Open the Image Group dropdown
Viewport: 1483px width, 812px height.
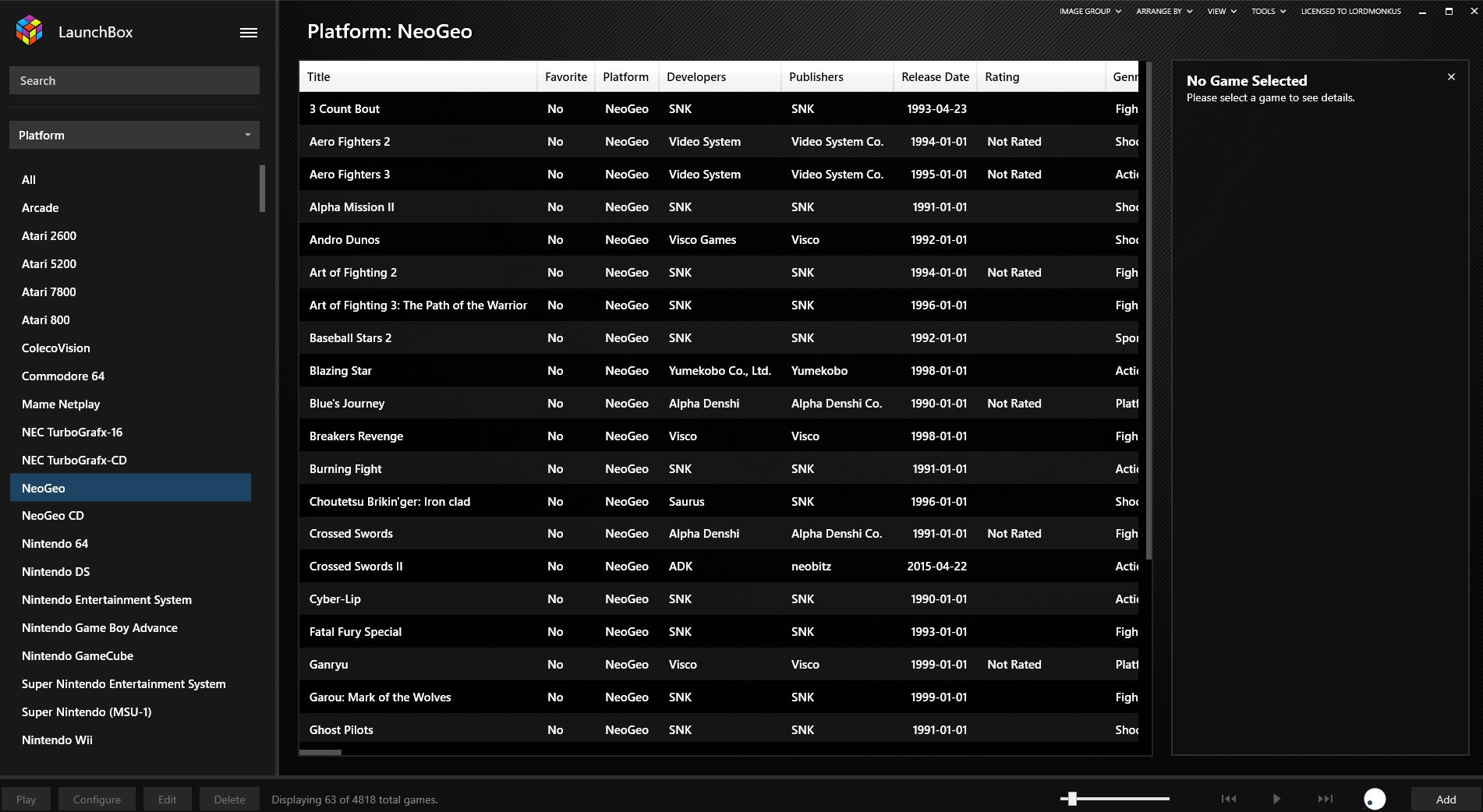click(x=1090, y=12)
